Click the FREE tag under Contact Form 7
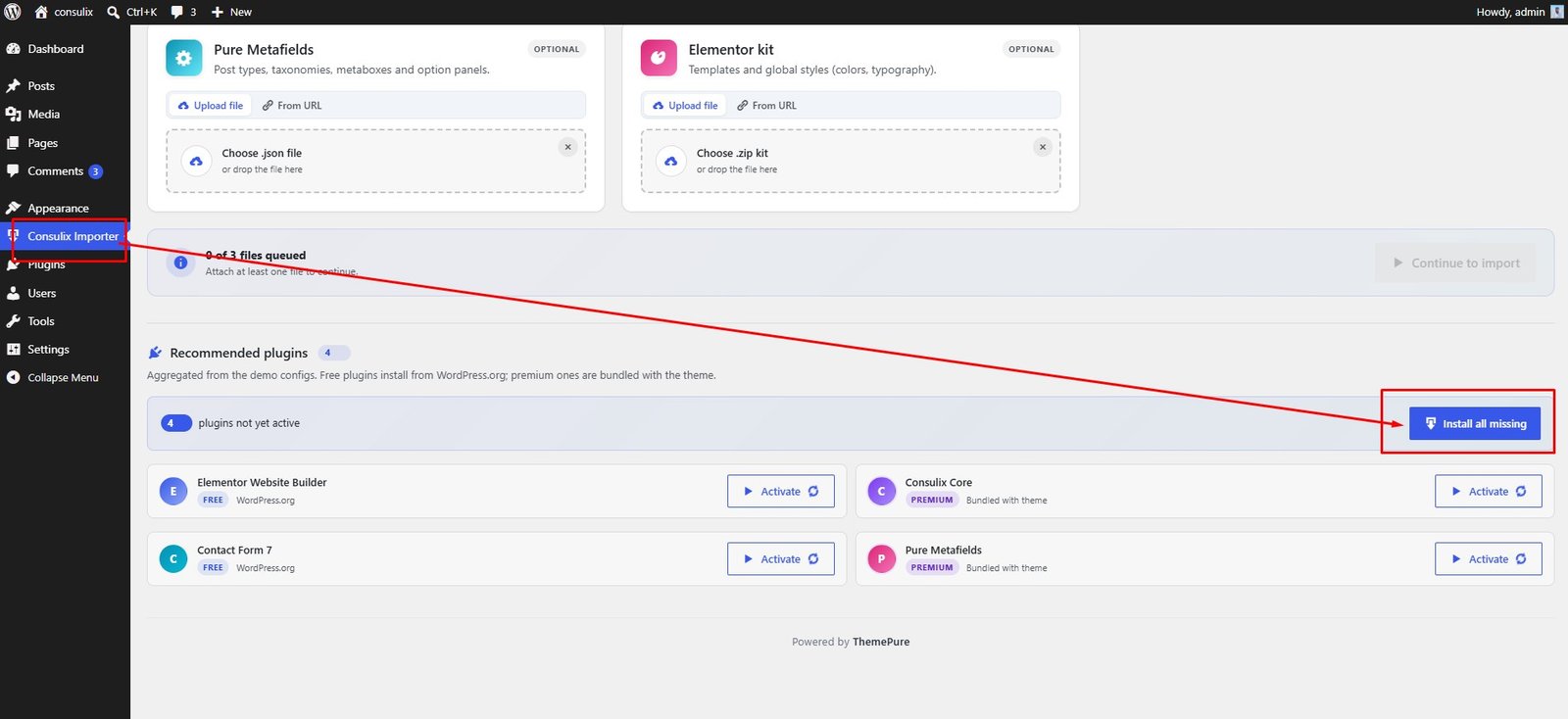 point(213,567)
